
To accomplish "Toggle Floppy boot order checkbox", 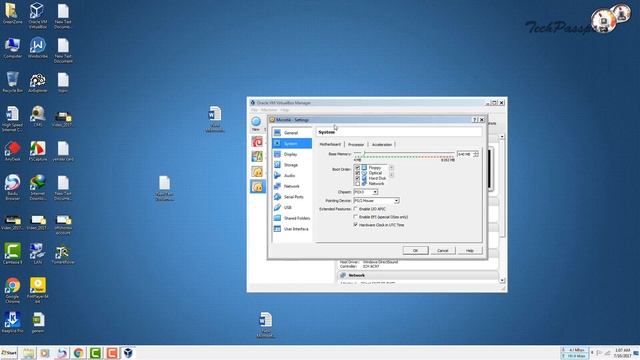I will (357, 168).
